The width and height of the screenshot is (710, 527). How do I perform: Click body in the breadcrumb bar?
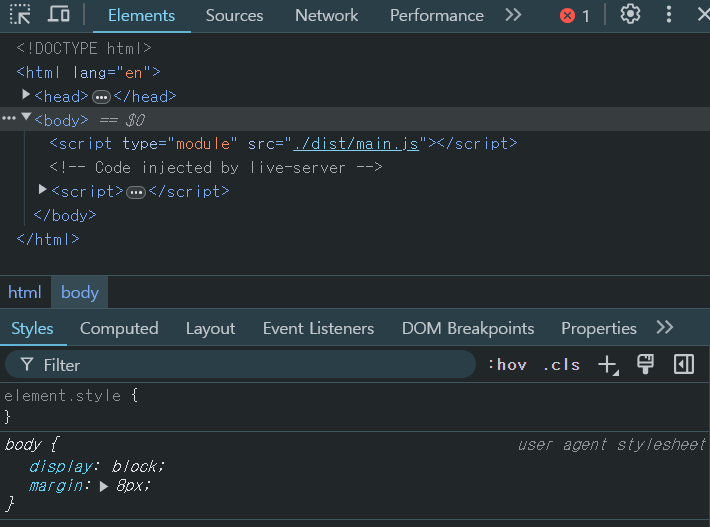coord(80,292)
